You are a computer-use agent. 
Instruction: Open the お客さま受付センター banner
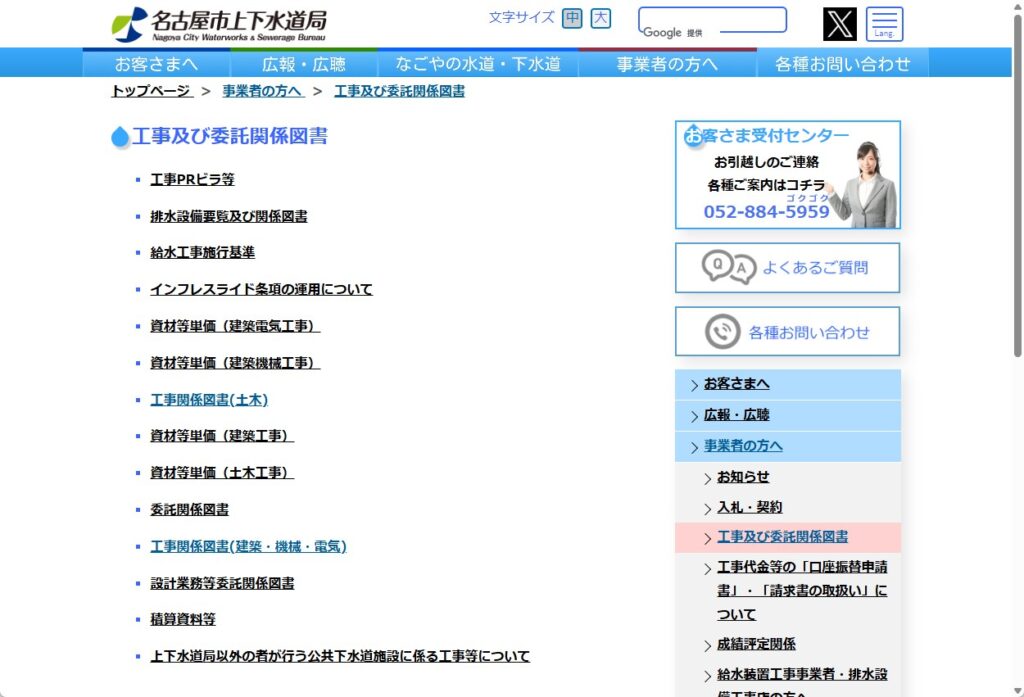coord(787,175)
